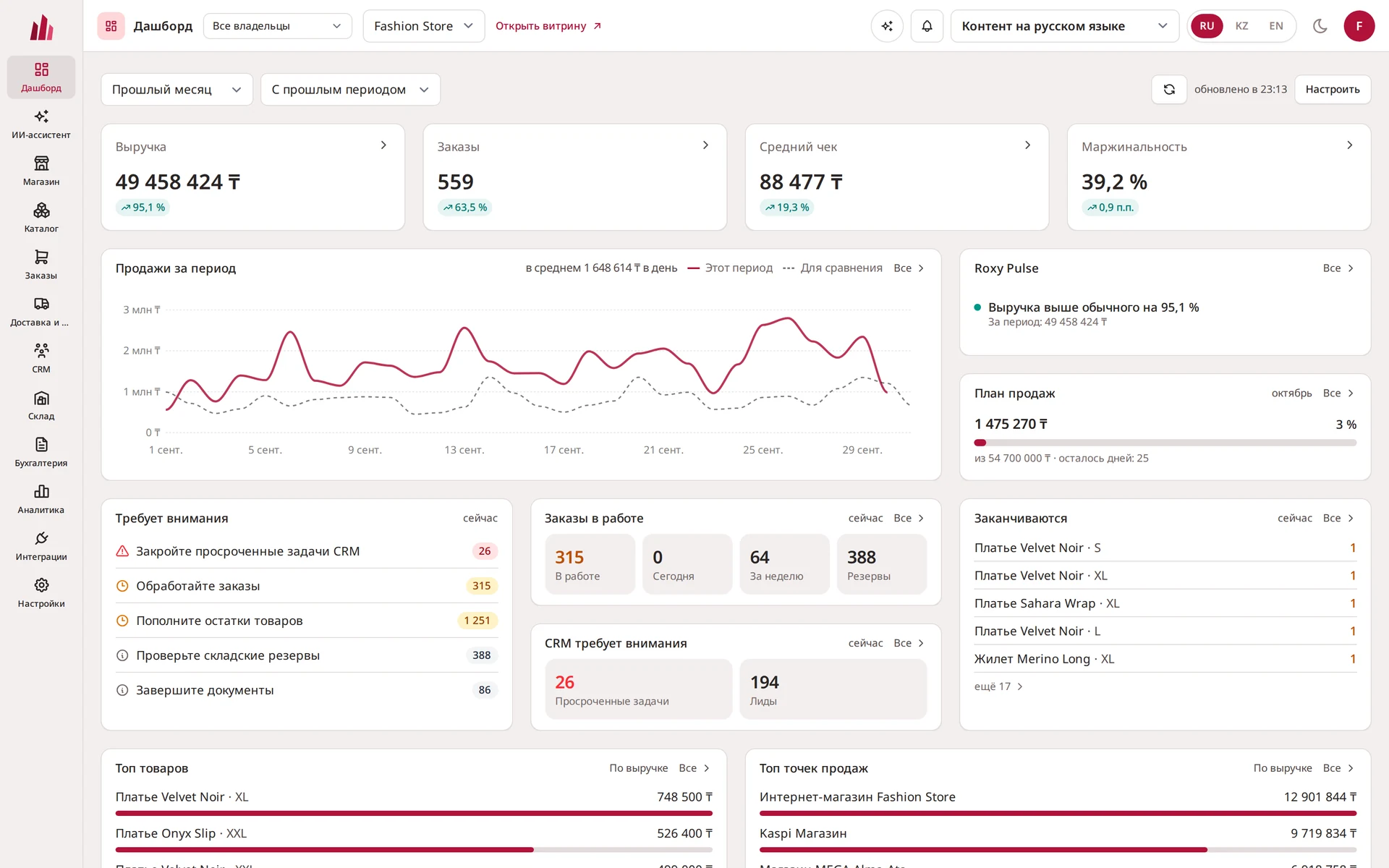The image size is (1389, 868).
Task: Click Пополните остатки товаров row
Action: pyautogui.click(x=307, y=621)
